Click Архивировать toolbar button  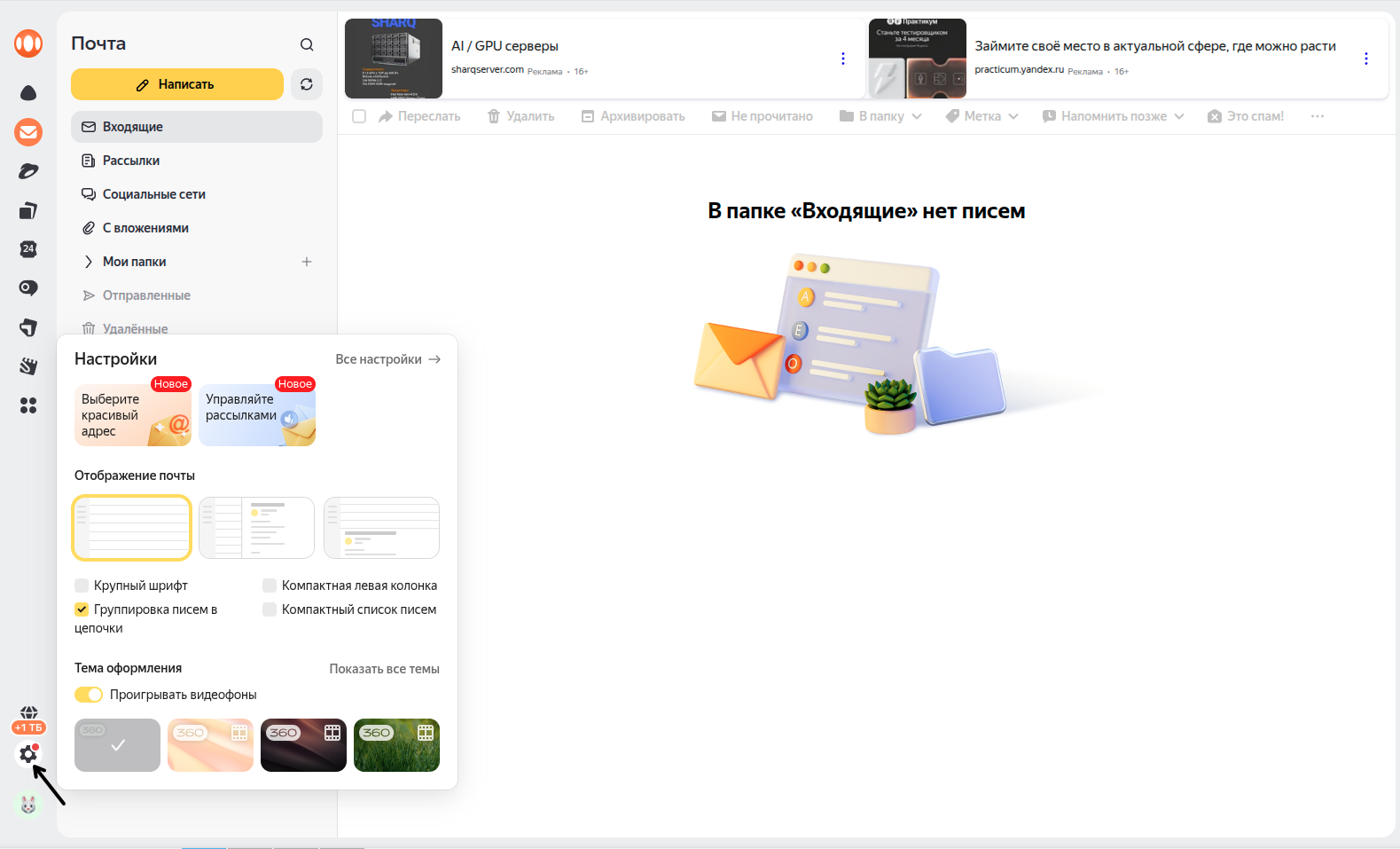(x=633, y=116)
